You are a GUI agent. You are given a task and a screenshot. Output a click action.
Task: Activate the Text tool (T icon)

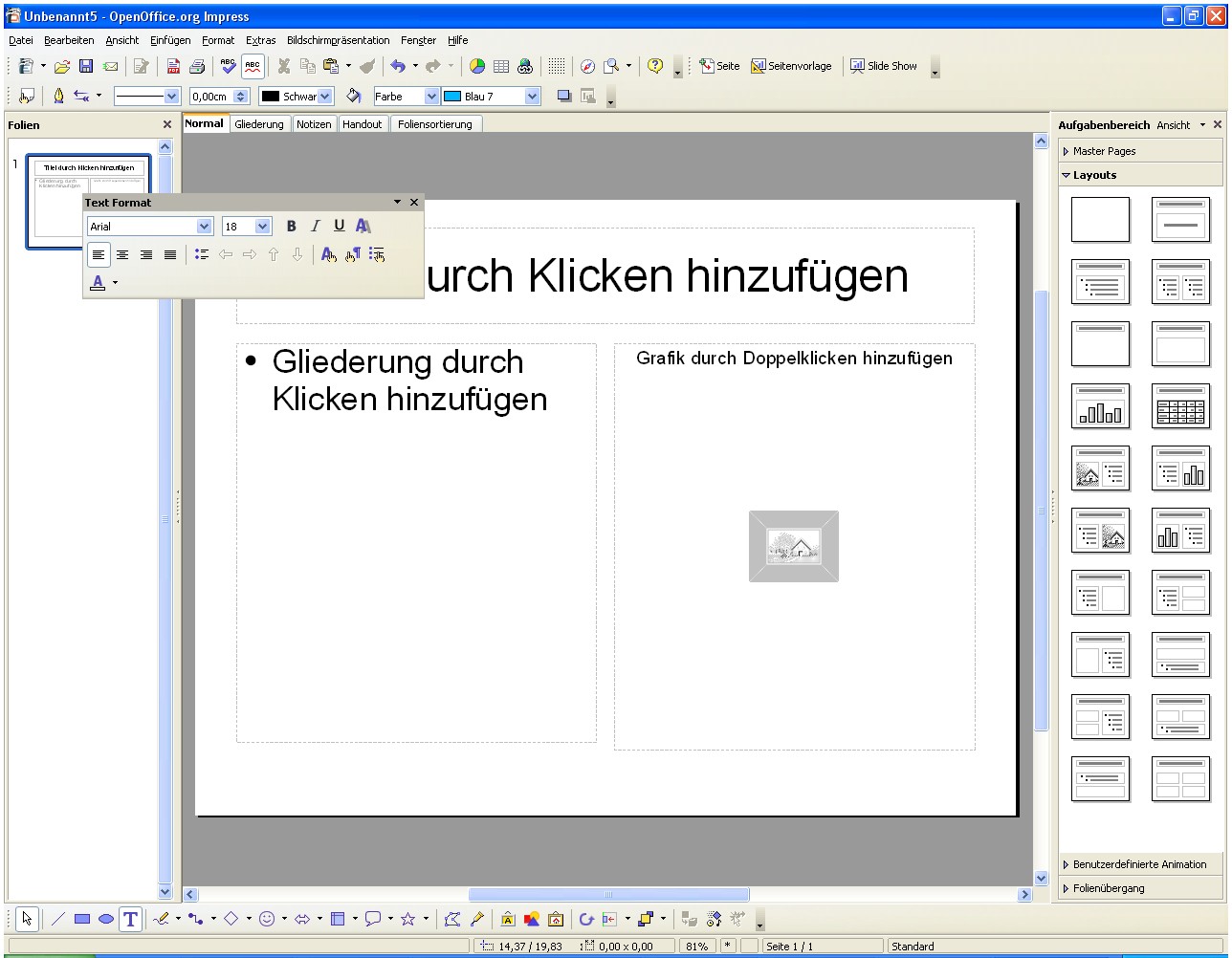pyautogui.click(x=130, y=919)
